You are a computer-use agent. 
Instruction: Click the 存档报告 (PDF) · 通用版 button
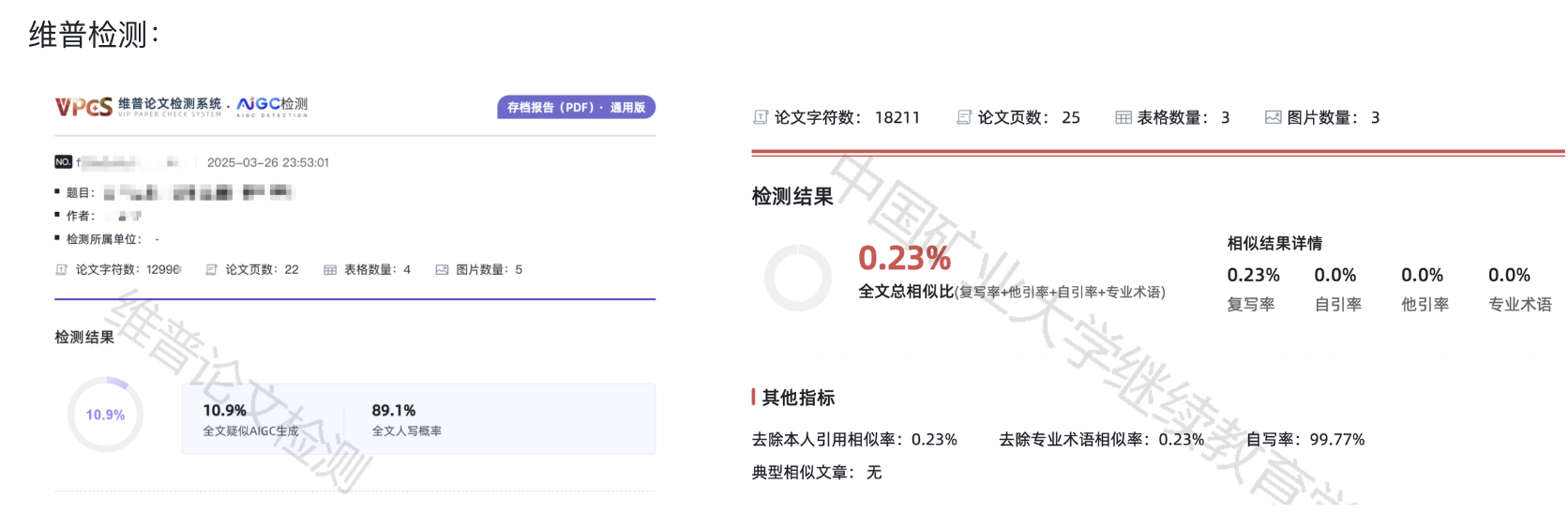coord(576,108)
